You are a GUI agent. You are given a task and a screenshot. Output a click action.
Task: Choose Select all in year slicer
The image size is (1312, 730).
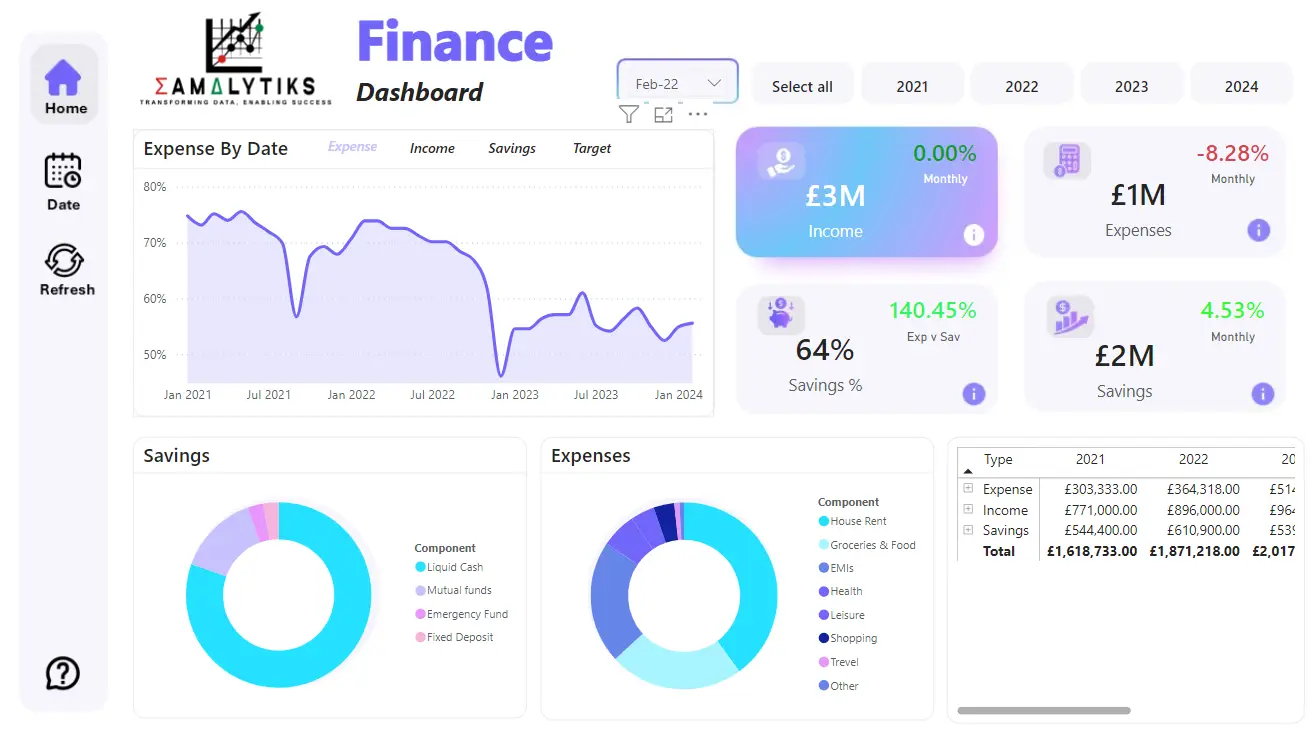pyautogui.click(x=802, y=86)
